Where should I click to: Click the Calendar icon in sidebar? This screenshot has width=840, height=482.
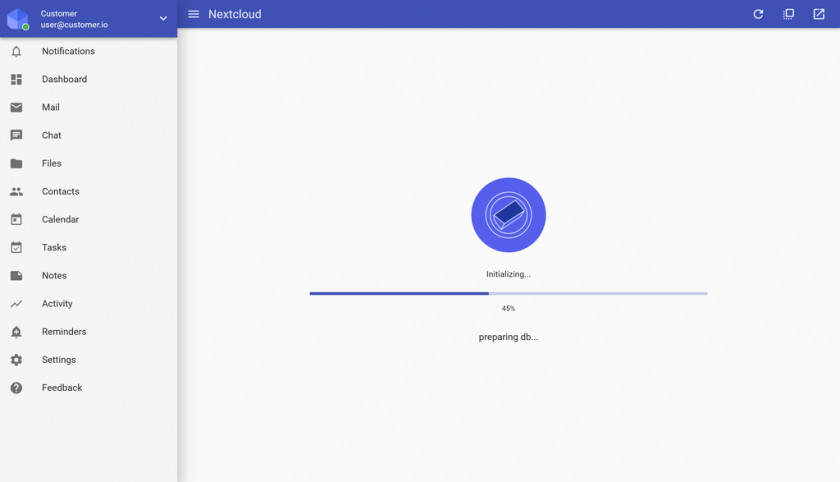16,219
